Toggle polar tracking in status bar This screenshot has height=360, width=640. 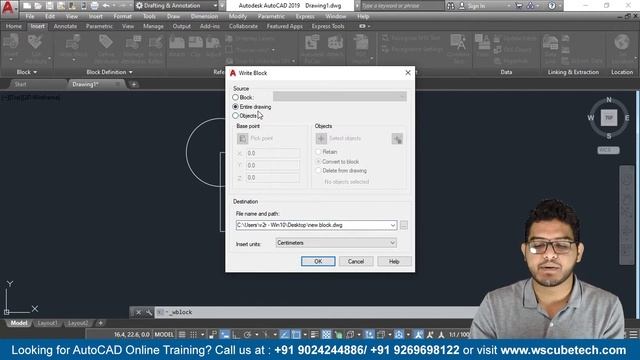click(247, 335)
